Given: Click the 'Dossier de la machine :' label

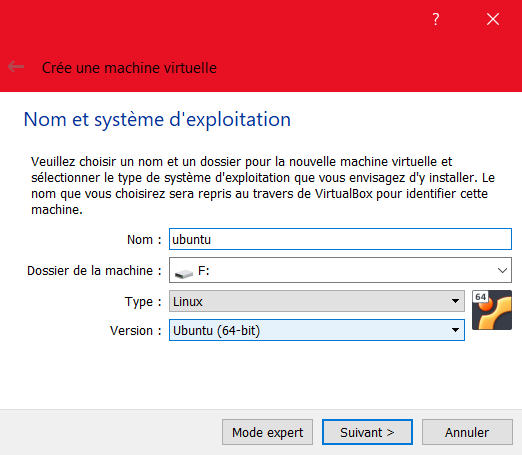Looking at the screenshot, I should pyautogui.click(x=94, y=270).
